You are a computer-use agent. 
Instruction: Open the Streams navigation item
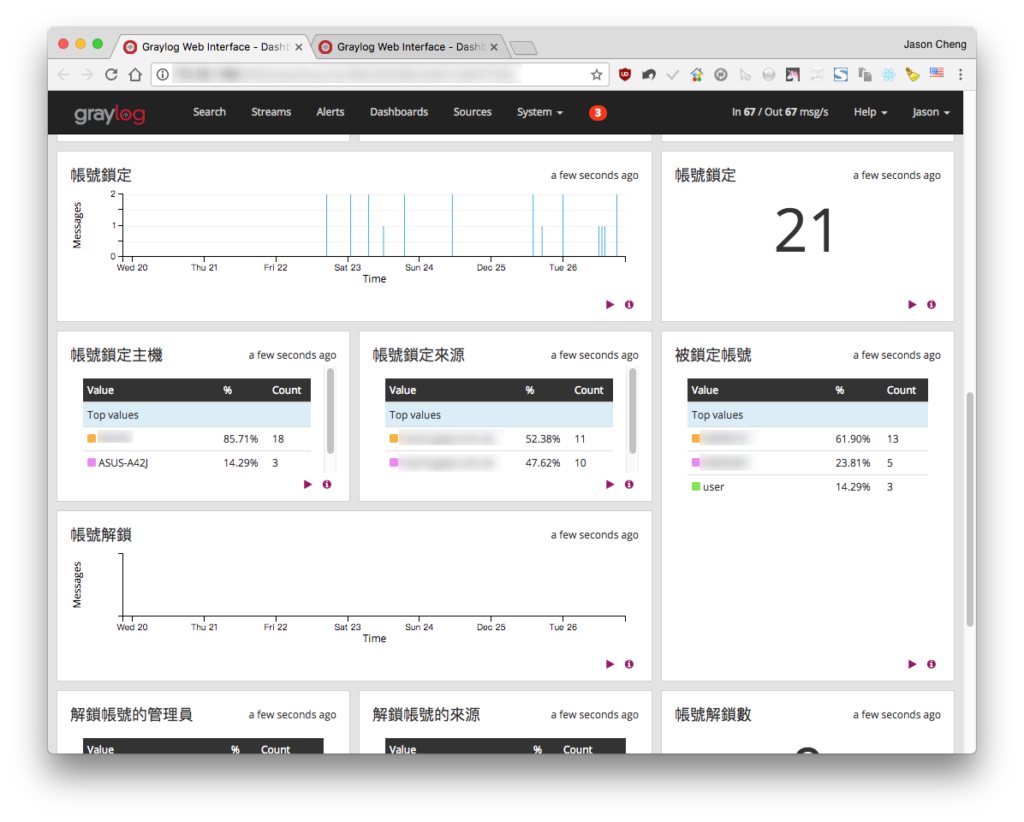tap(271, 112)
